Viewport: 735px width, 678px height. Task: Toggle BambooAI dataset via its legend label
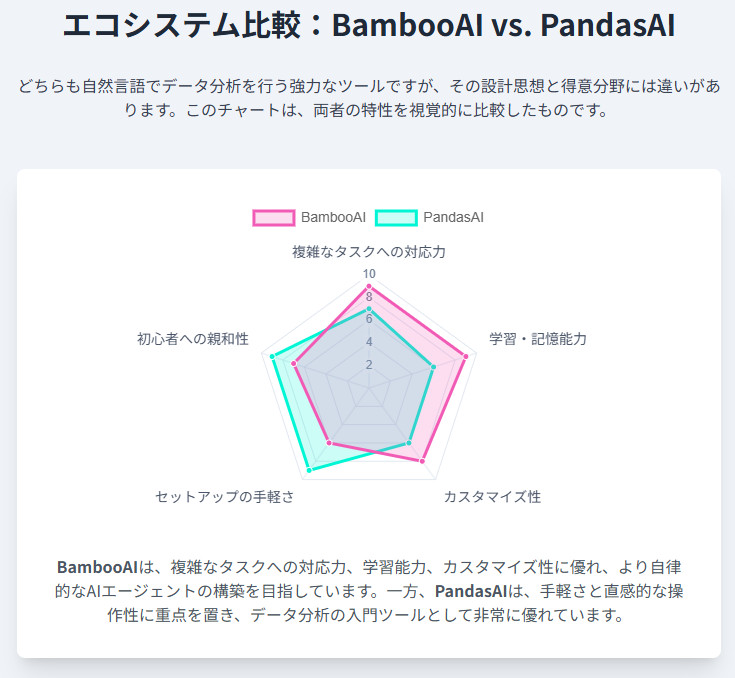coord(333,217)
